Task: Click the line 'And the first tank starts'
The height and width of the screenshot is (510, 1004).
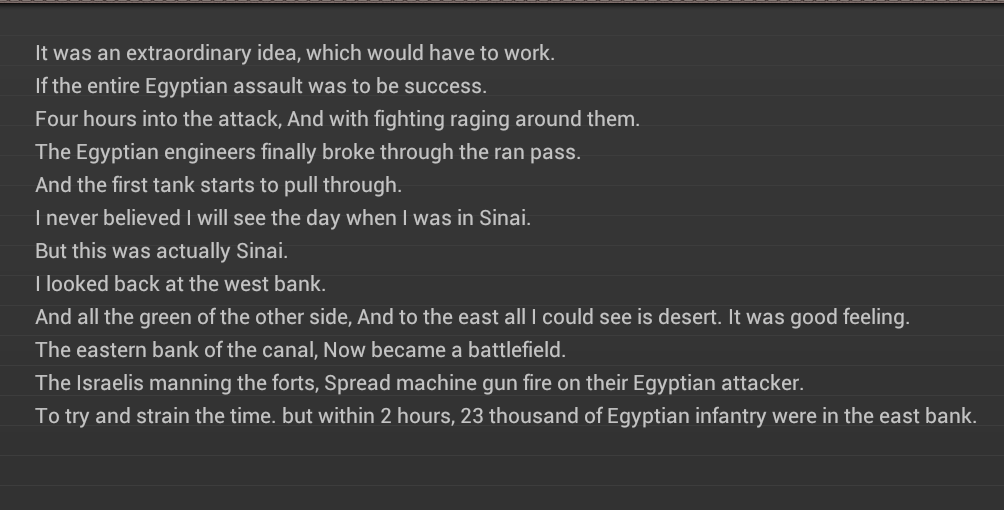Action: (x=218, y=185)
